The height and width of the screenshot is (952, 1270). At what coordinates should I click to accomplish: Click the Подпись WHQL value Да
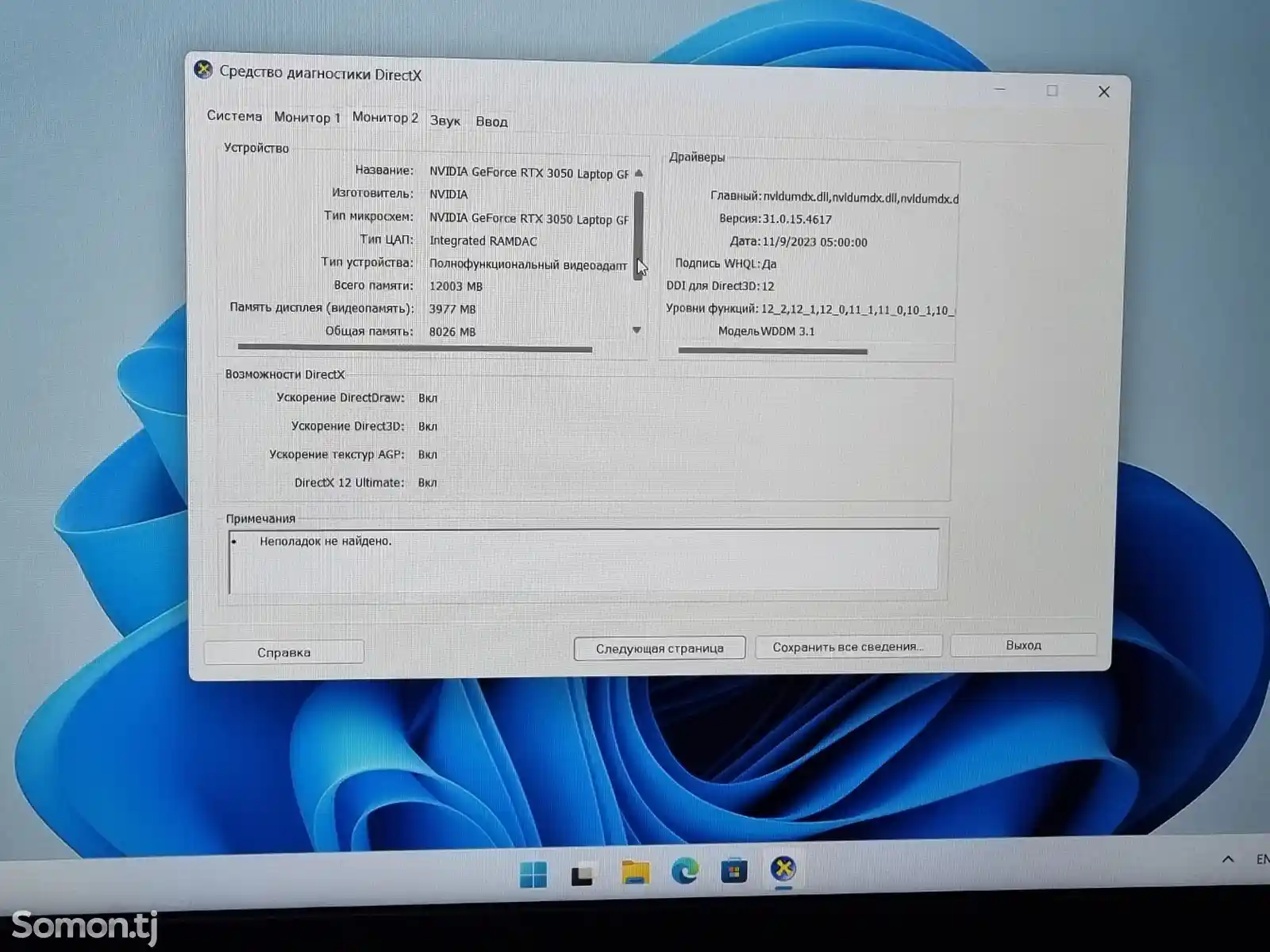769,264
